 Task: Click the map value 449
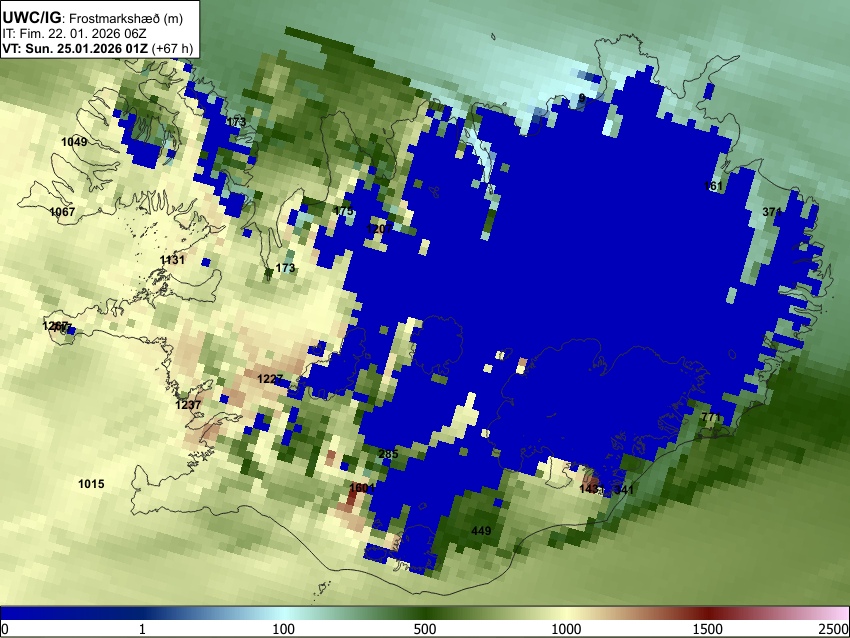point(481,531)
